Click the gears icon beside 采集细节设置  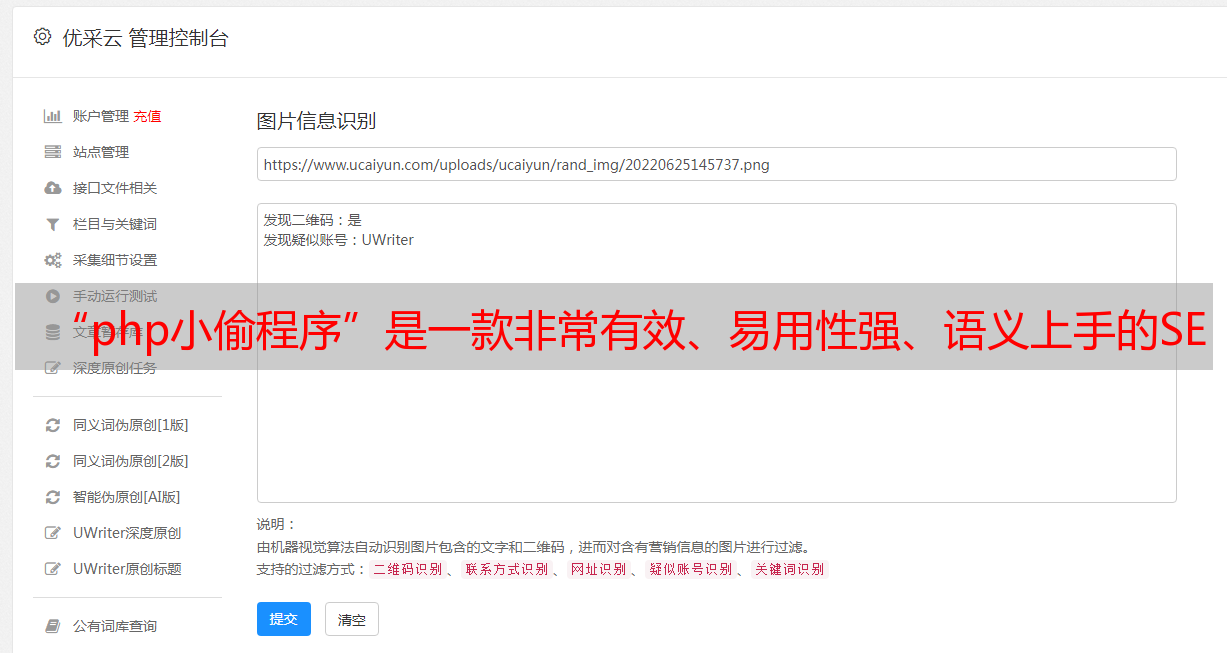coord(53,260)
